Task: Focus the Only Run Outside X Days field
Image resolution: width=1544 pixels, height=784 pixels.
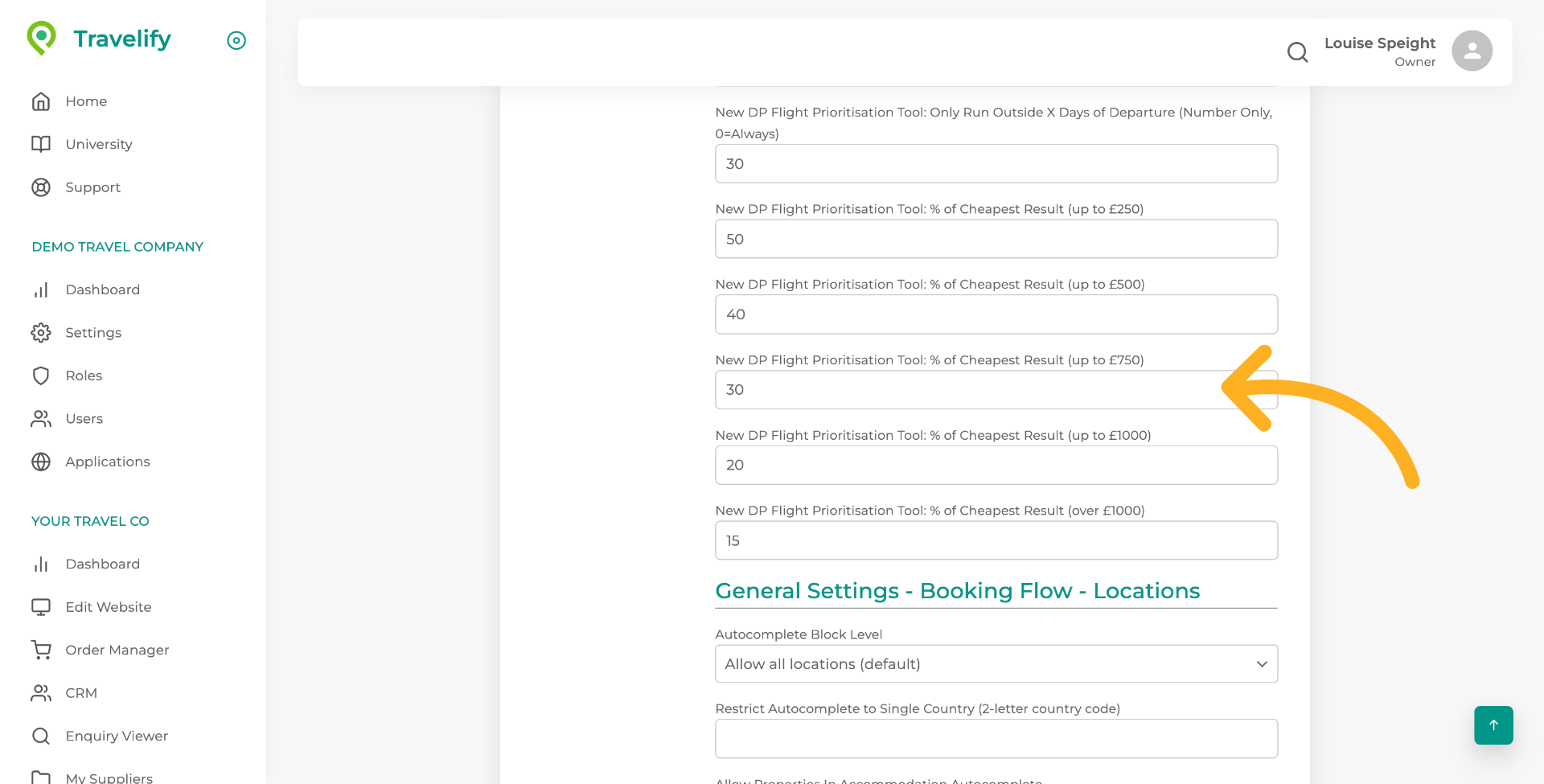Action: click(996, 164)
